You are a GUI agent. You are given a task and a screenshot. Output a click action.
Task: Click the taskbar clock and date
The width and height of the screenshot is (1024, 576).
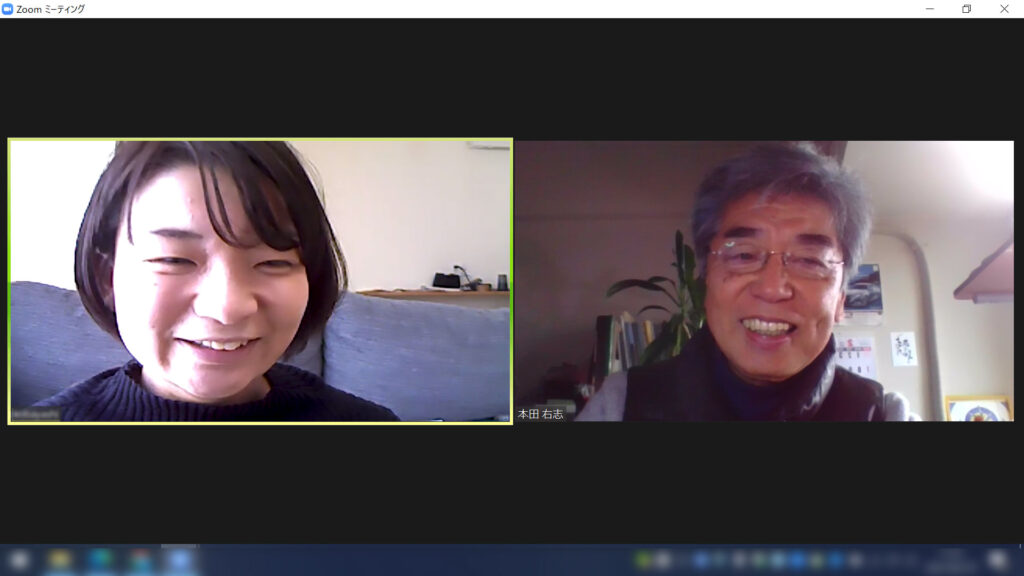click(x=950, y=560)
